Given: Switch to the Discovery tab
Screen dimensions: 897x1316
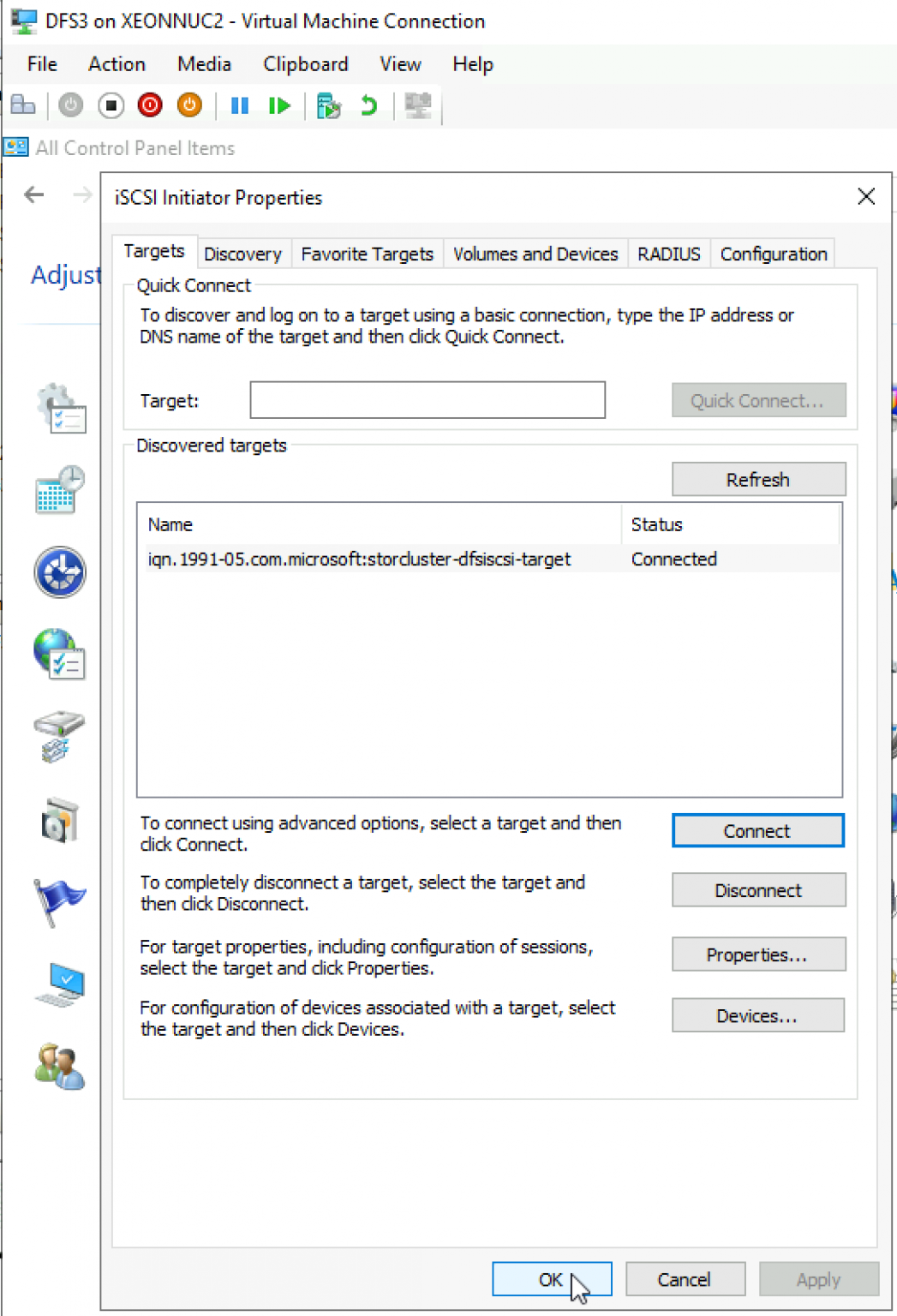Looking at the screenshot, I should coord(242,254).
